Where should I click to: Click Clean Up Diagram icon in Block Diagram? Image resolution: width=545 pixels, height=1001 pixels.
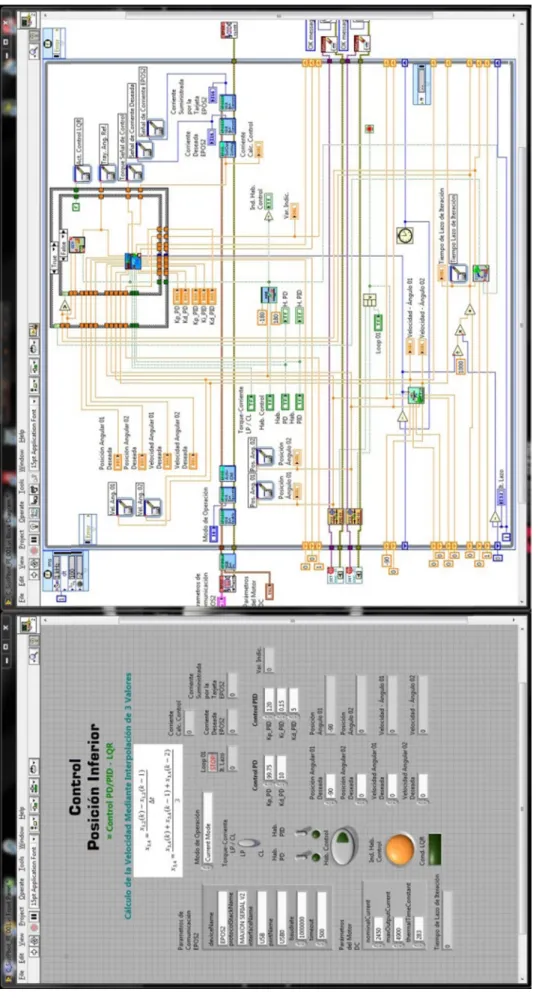coord(34,329)
